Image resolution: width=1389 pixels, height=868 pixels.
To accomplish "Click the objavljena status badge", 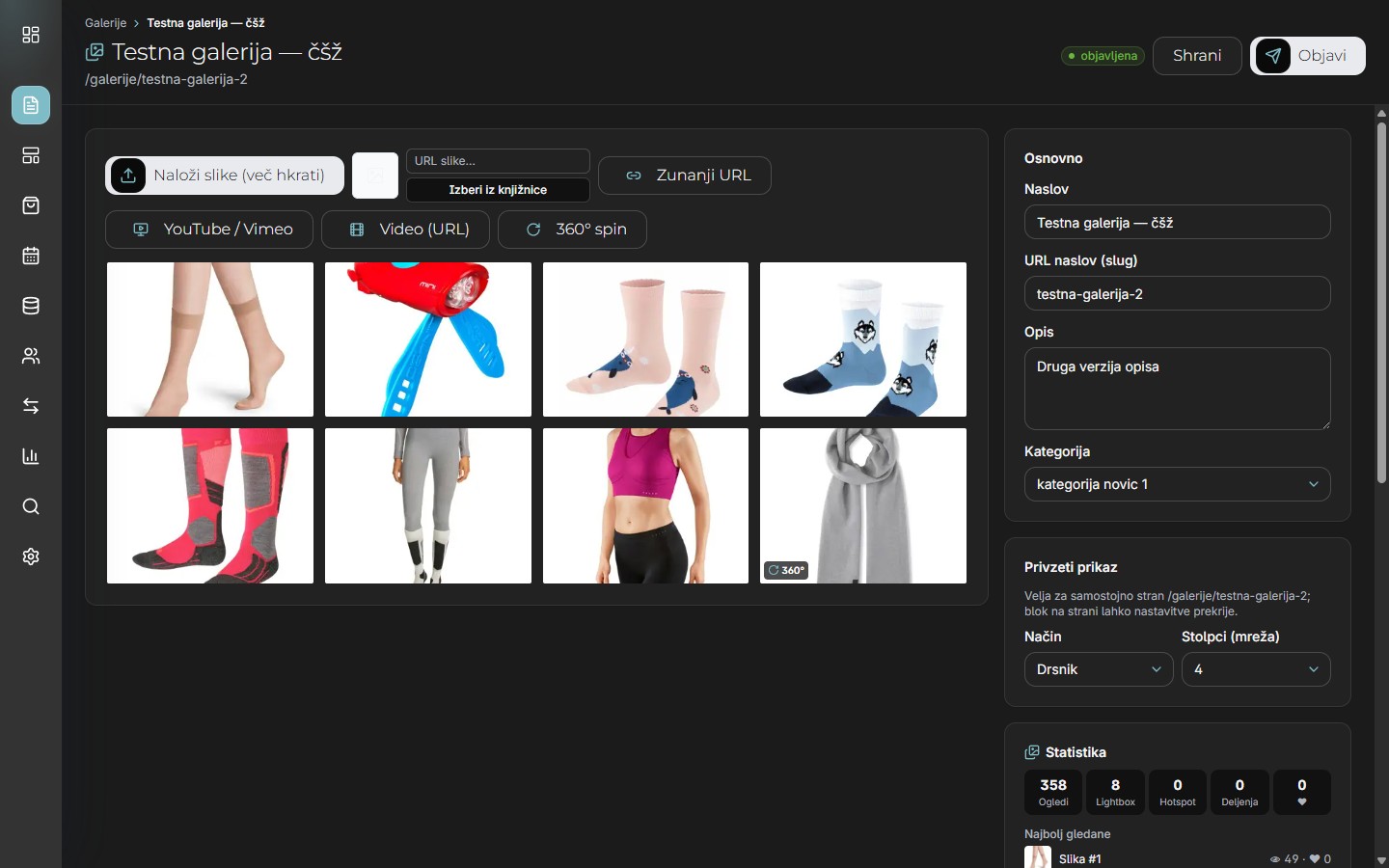I will tap(1103, 56).
